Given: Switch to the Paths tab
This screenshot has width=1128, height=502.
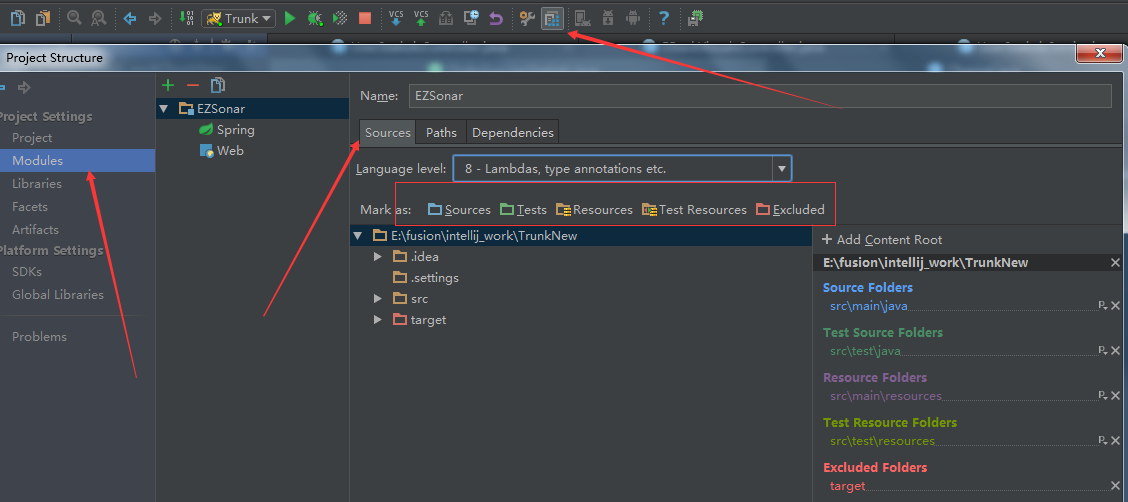Looking at the screenshot, I should coord(441,132).
